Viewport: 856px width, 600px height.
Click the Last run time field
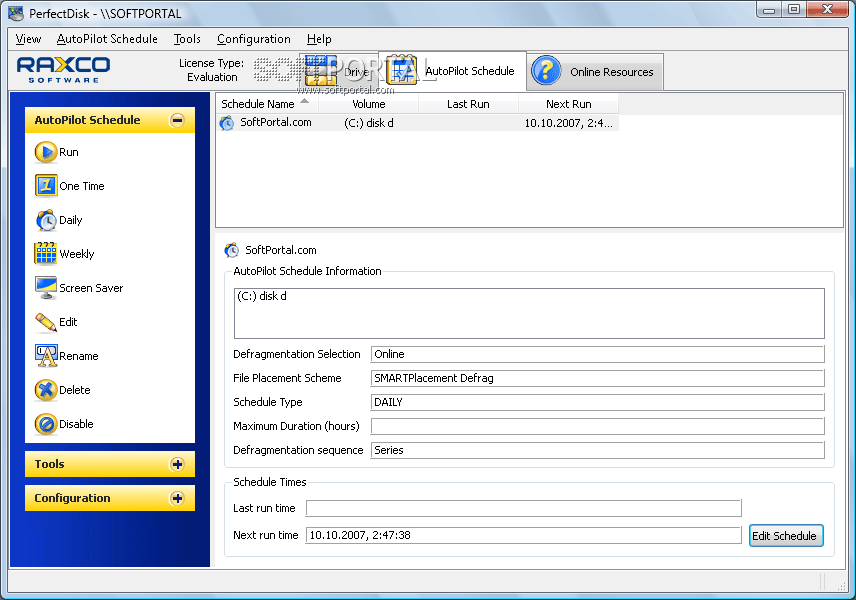click(x=524, y=508)
